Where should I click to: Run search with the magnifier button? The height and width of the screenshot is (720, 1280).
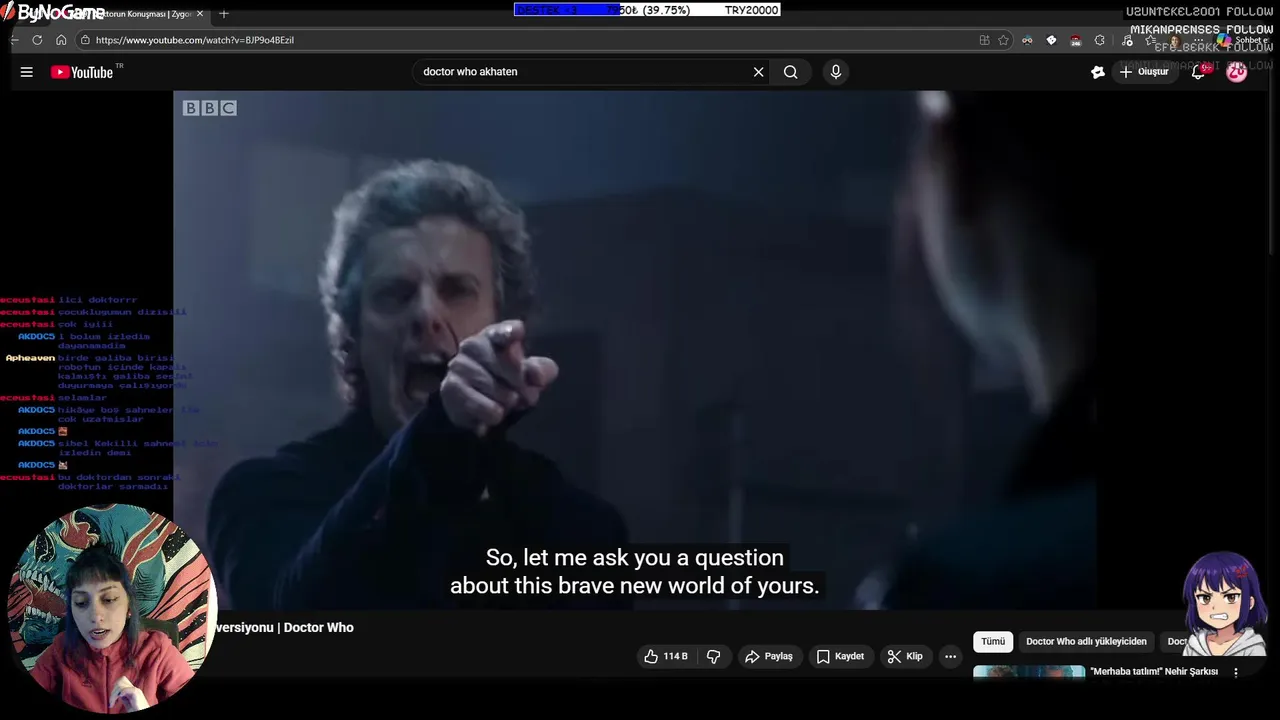coord(791,72)
